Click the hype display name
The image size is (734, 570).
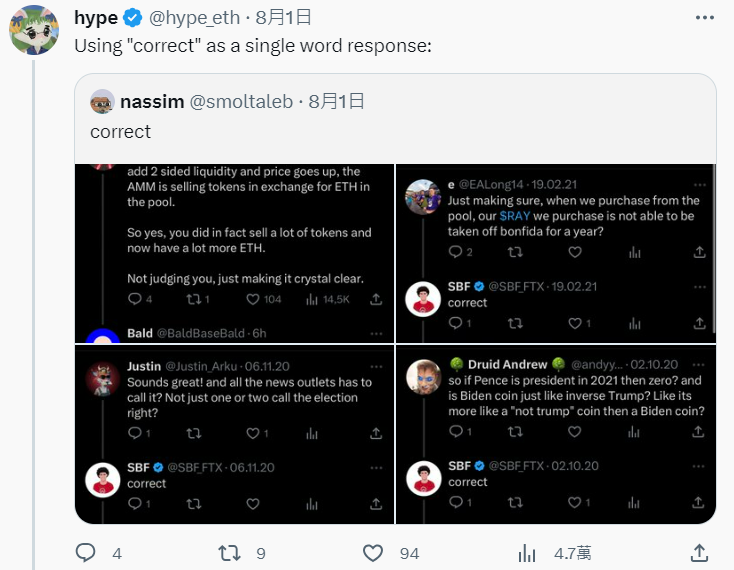tap(96, 18)
